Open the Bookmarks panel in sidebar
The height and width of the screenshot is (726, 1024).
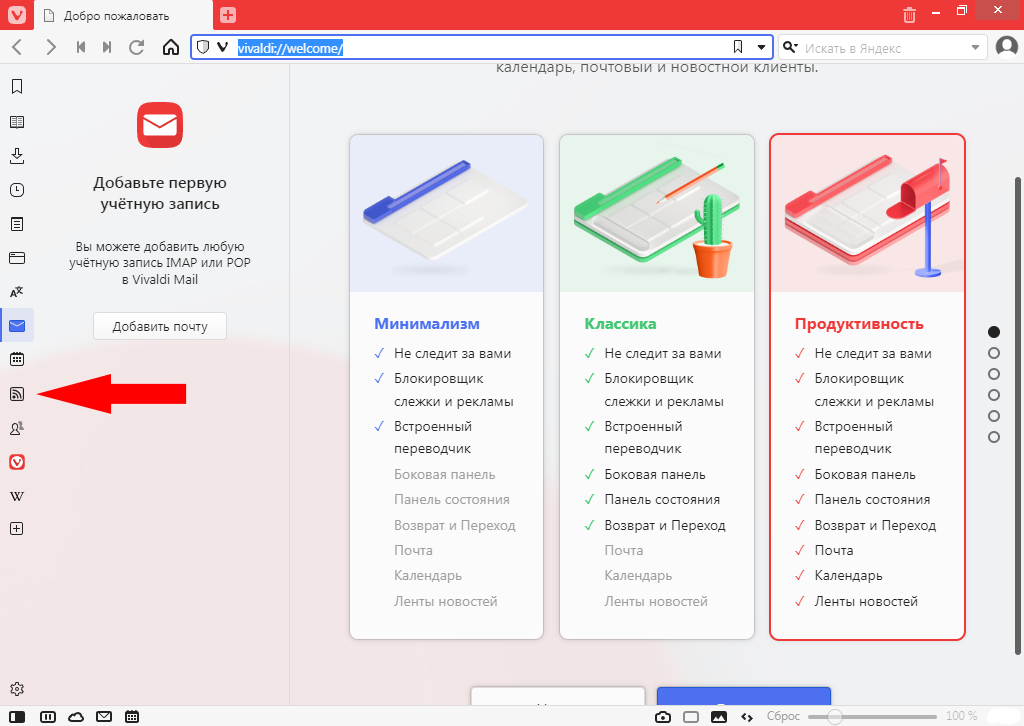click(16, 87)
